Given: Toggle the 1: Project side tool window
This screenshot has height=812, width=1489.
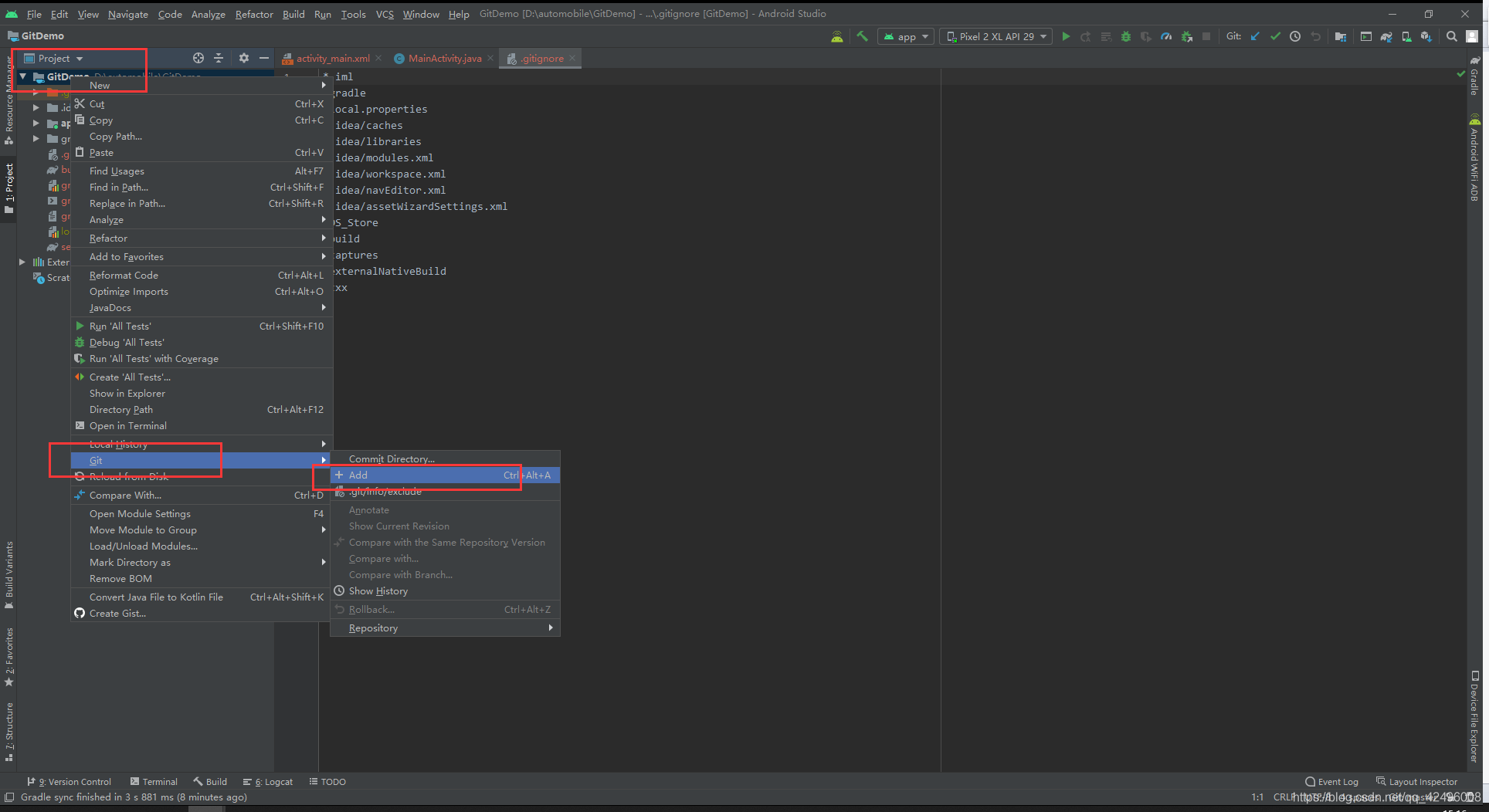Looking at the screenshot, I should click(8, 188).
